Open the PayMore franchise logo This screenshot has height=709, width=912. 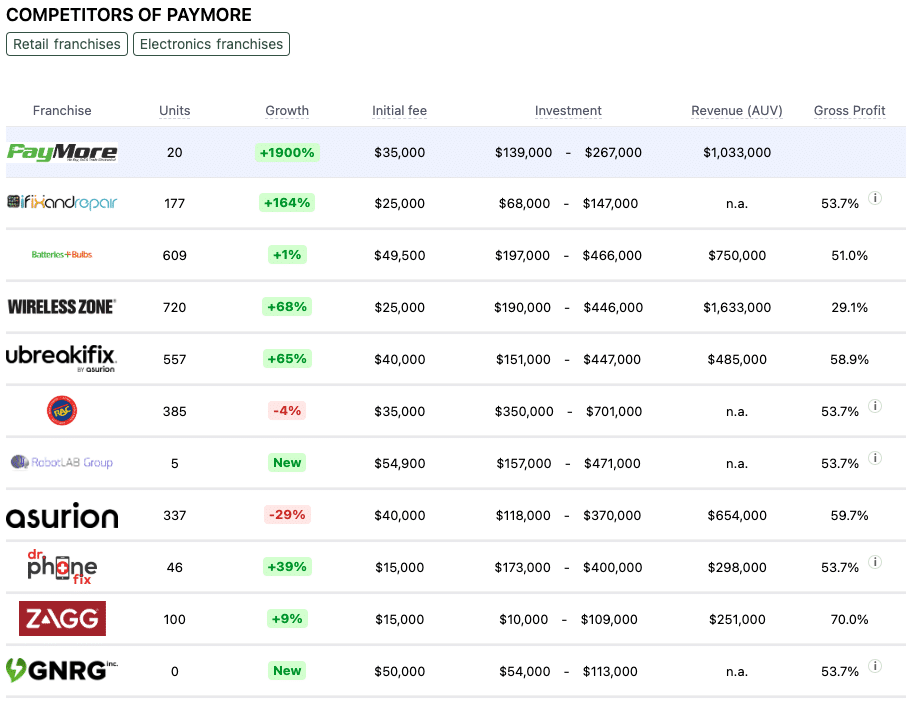(x=62, y=152)
